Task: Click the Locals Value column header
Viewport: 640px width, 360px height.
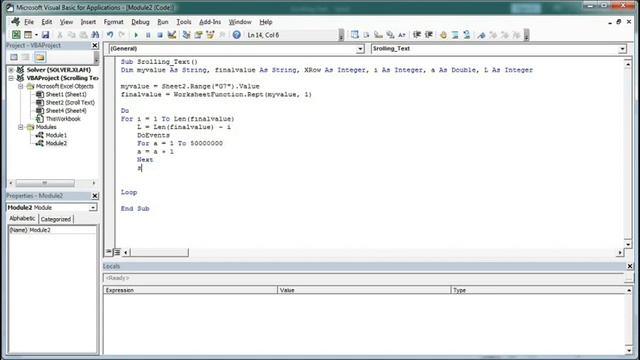Action: click(364, 290)
